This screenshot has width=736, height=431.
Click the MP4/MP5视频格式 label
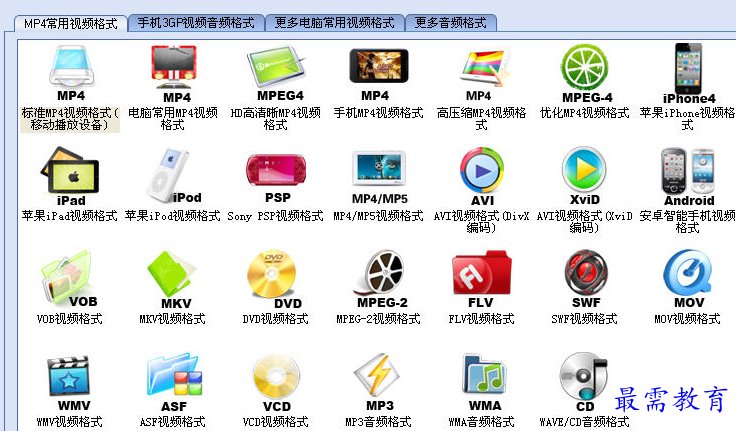[378, 216]
